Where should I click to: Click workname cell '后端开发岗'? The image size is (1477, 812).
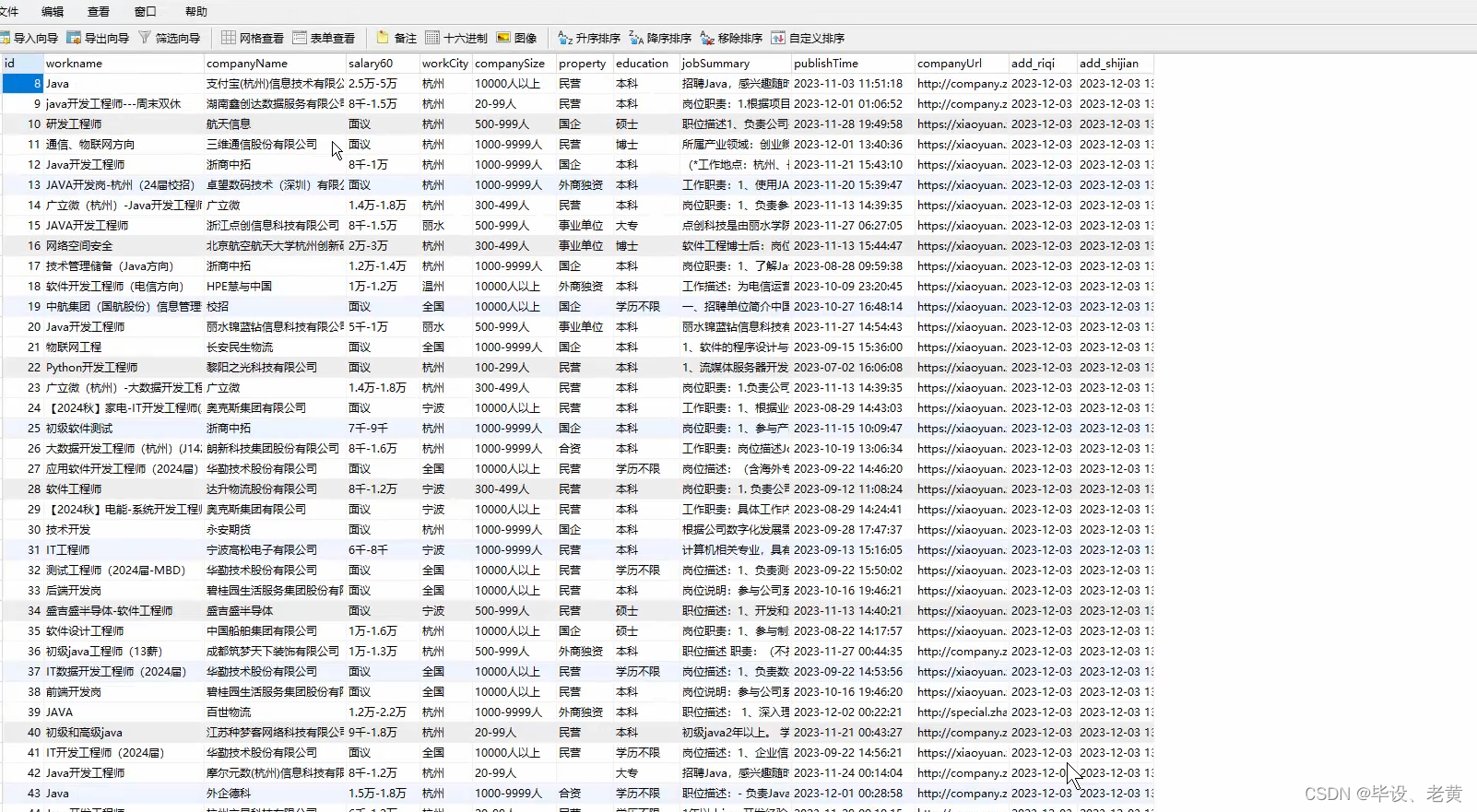pos(124,591)
